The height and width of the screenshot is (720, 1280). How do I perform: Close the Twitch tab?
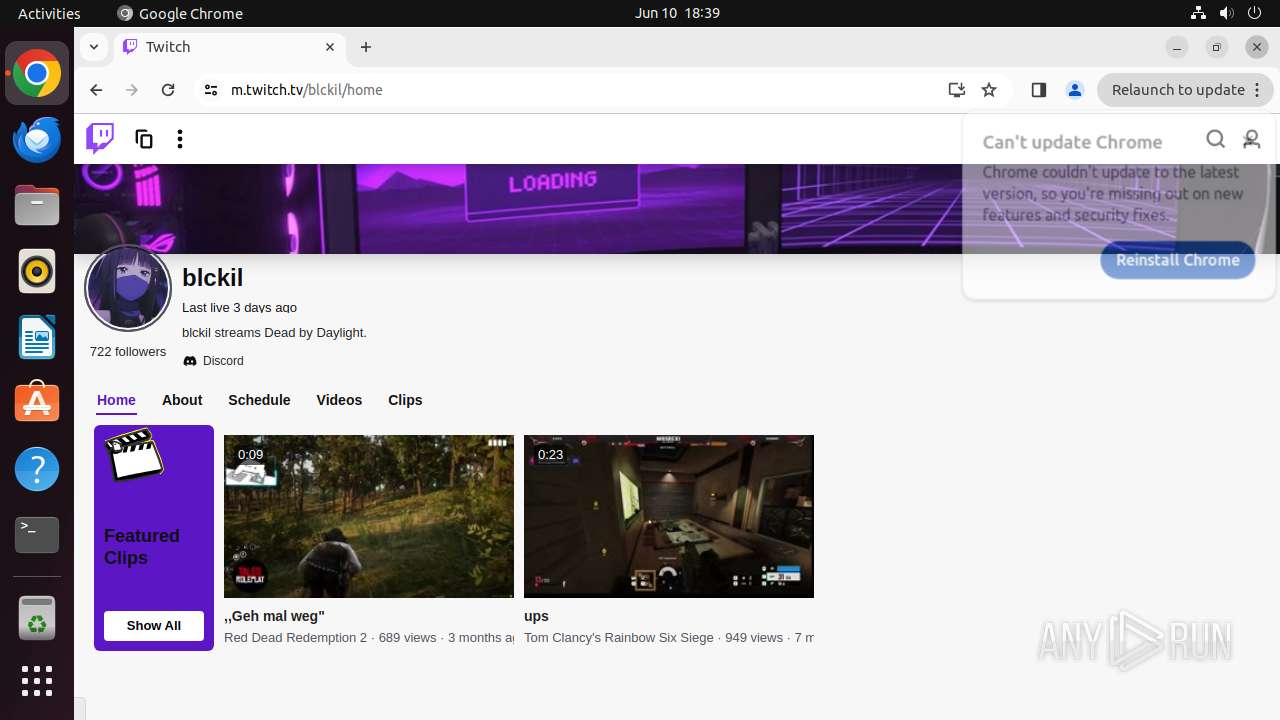tap(330, 47)
